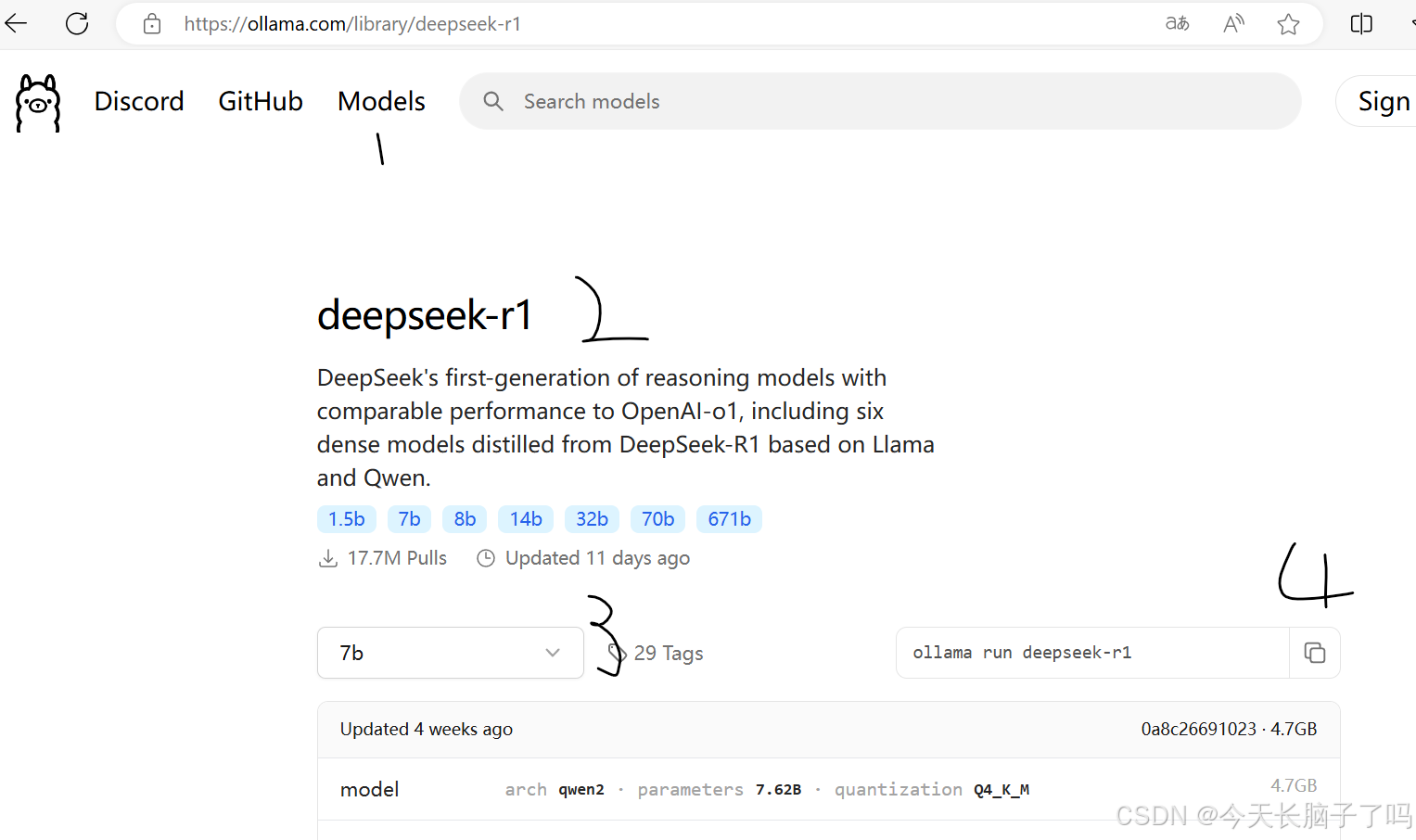
Task: Open split screen view icon
Action: (1361, 23)
